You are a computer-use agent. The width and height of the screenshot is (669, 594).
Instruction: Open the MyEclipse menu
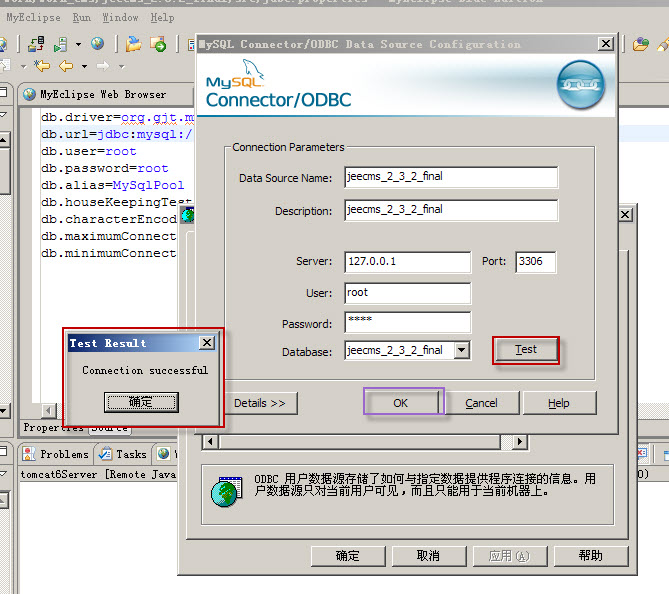[x=33, y=18]
